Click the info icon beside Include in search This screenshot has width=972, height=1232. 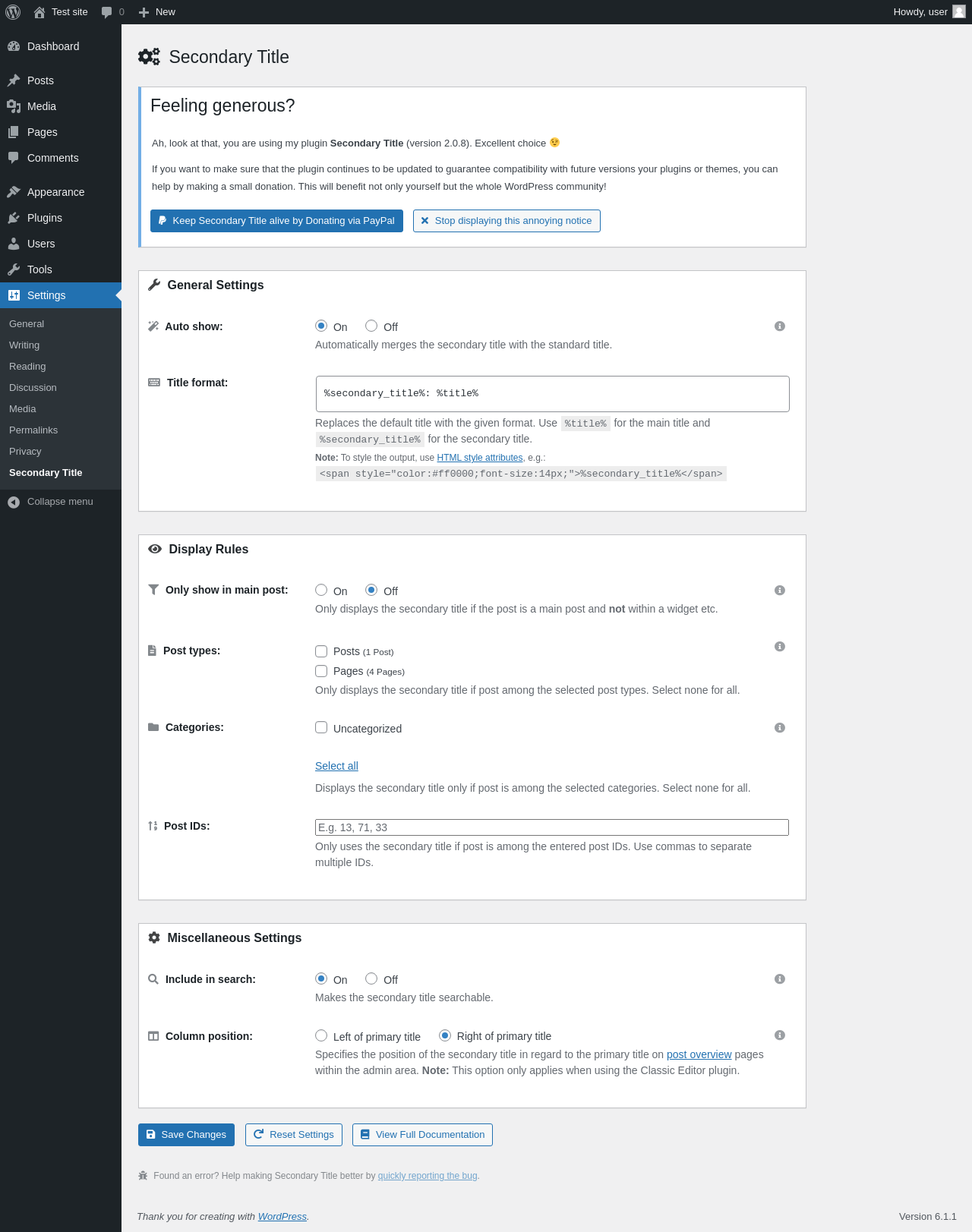click(x=780, y=979)
